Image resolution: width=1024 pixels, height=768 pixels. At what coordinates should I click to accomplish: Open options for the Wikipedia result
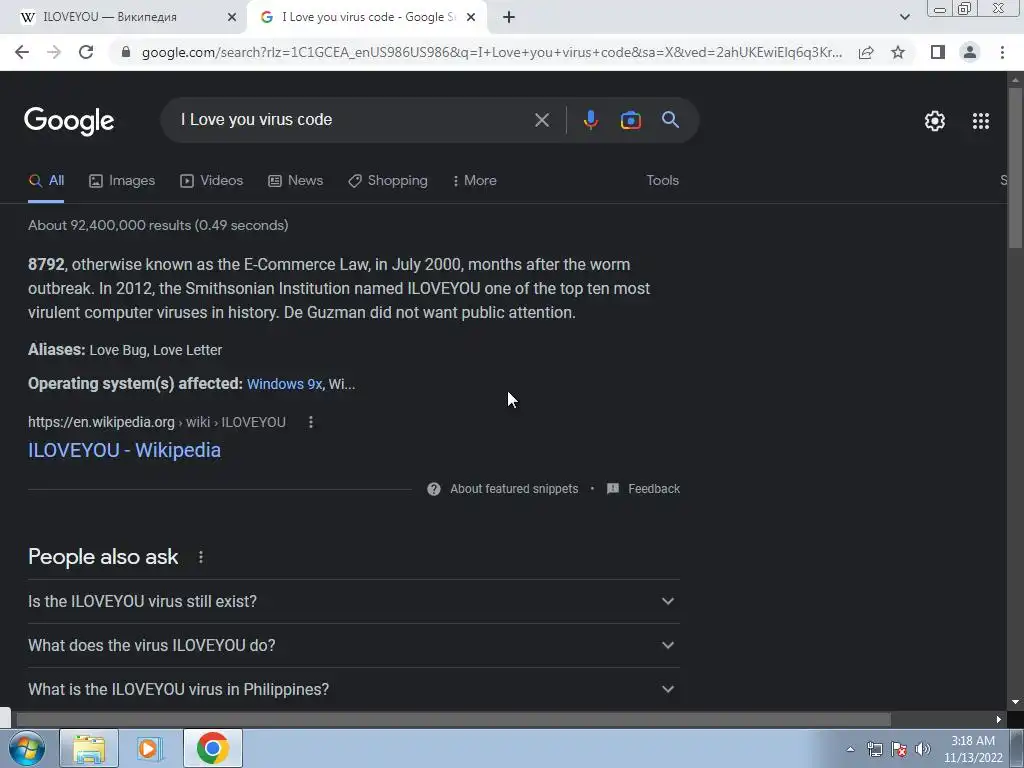pos(311,423)
